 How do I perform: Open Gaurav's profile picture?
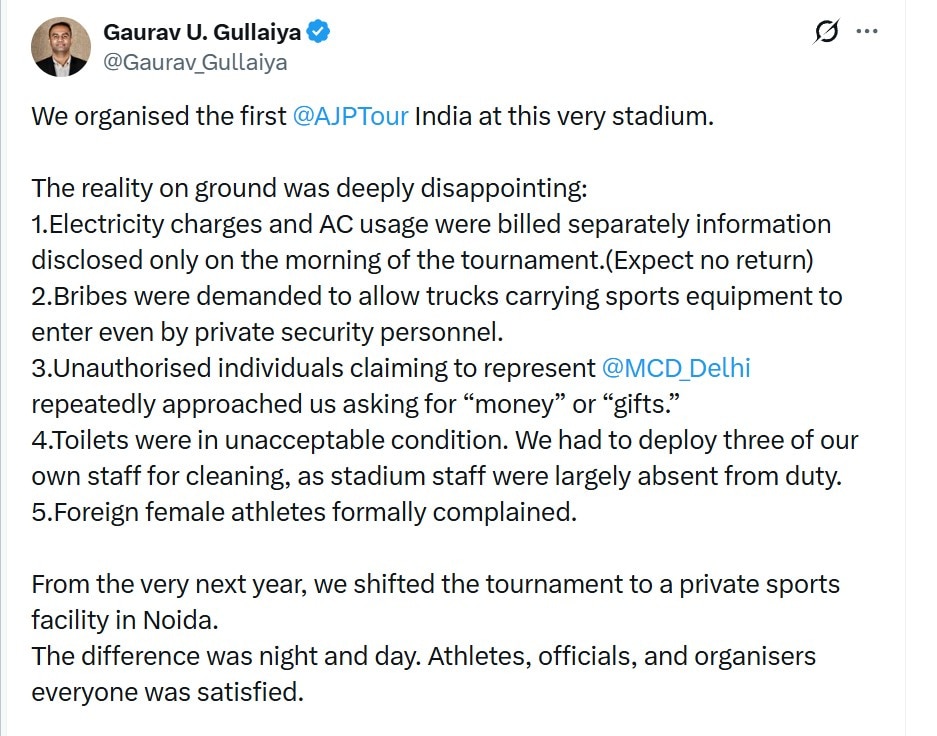click(x=60, y=45)
